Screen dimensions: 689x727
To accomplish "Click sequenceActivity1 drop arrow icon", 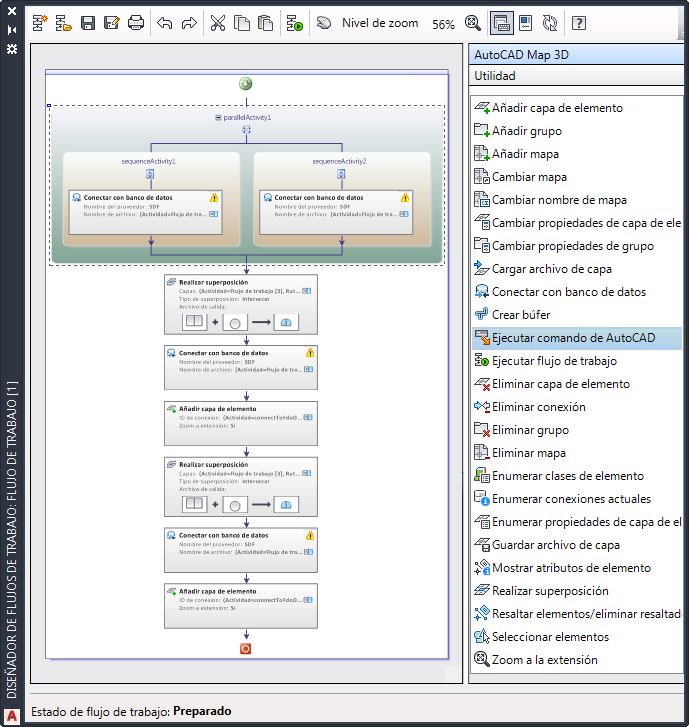I will click(150, 174).
